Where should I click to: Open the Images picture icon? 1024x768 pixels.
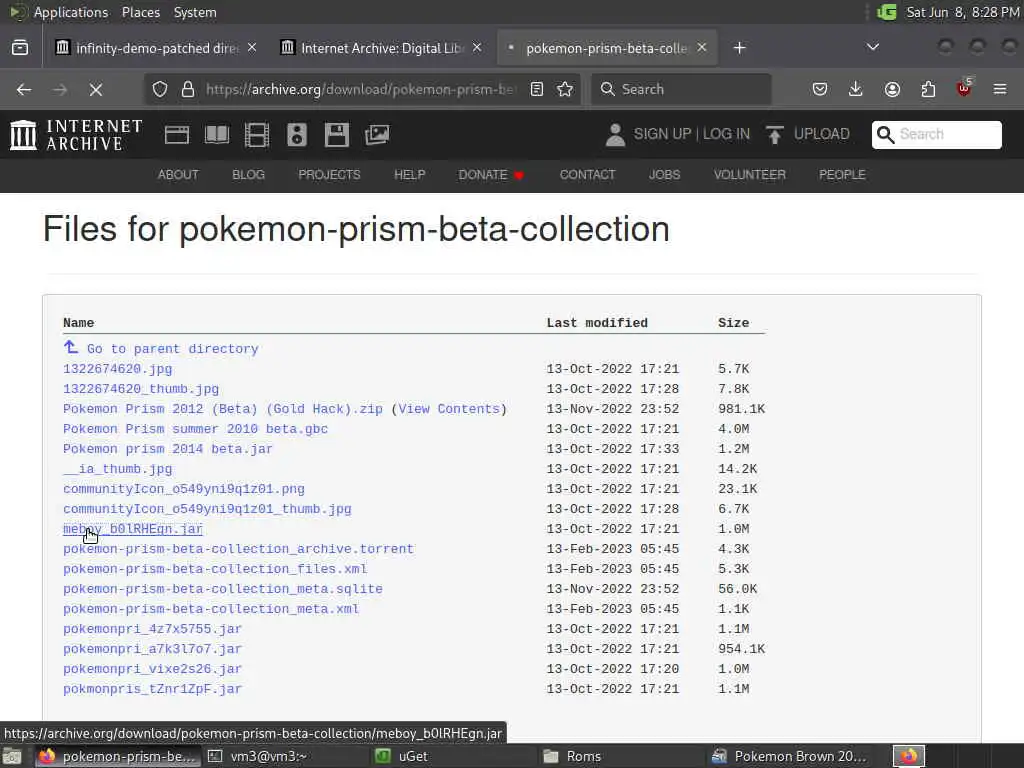coord(377,135)
